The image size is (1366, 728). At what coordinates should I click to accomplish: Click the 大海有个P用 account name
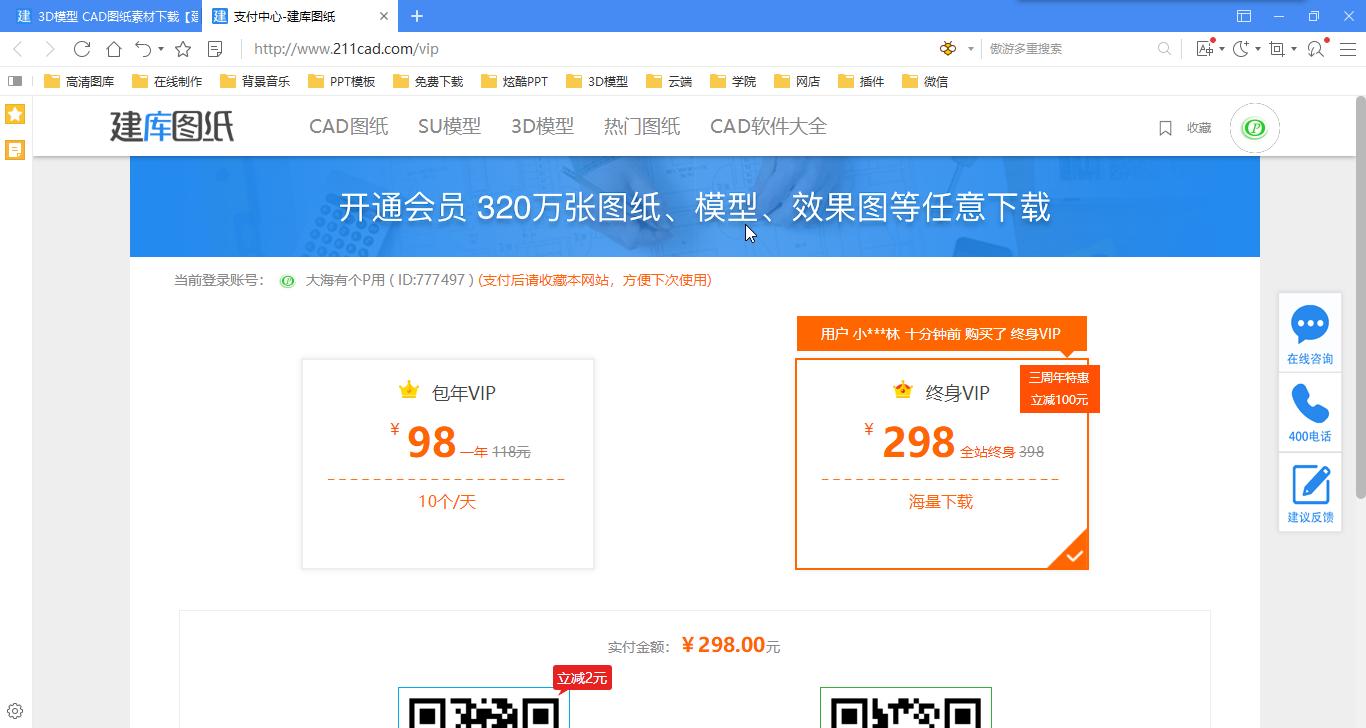345,280
